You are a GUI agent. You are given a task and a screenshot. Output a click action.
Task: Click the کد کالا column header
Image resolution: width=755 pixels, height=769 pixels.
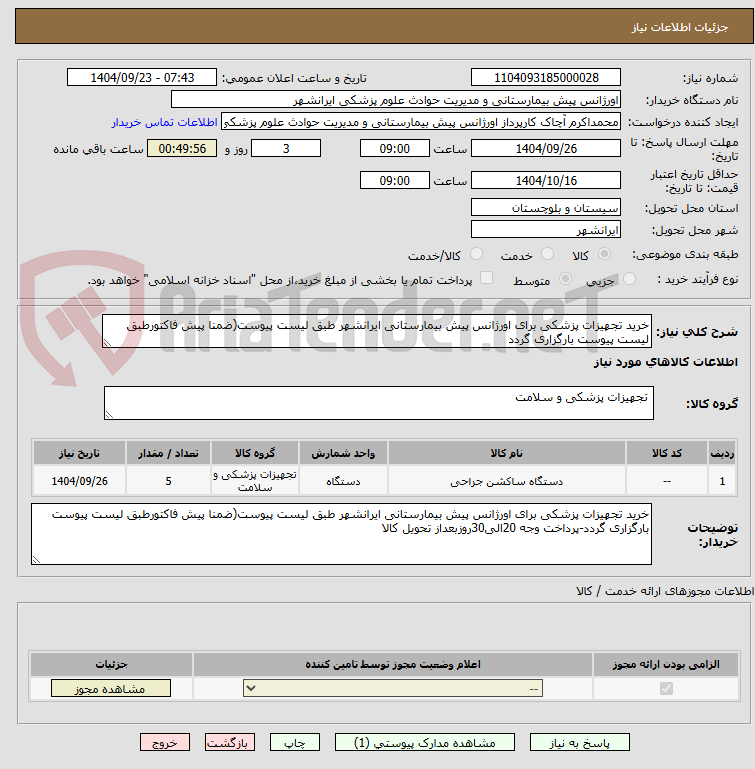(x=667, y=453)
